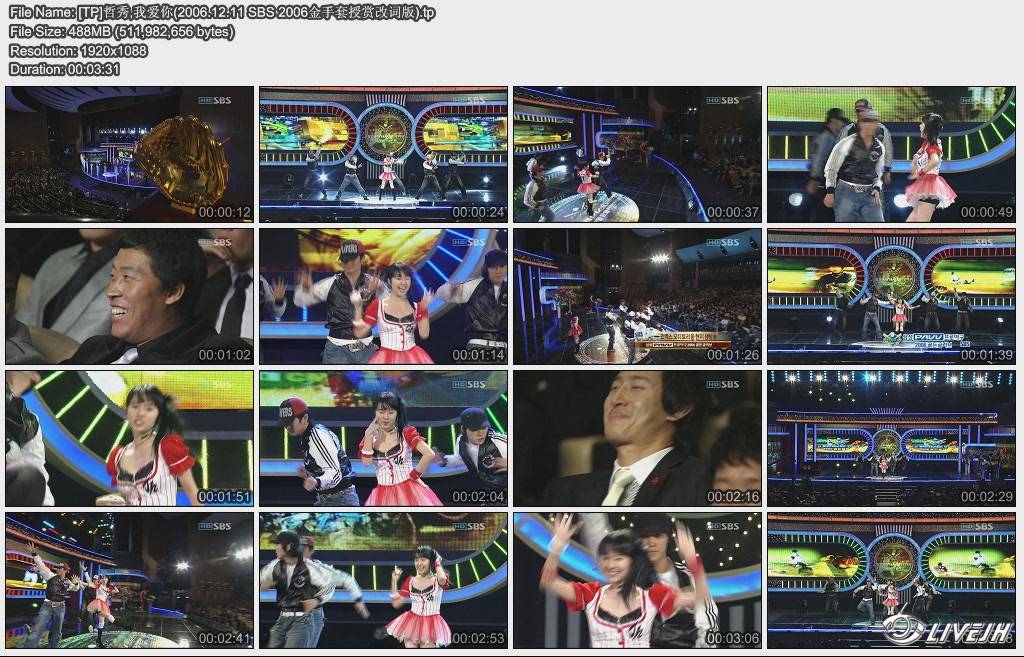Select the wide stage shot at 00:02:29
This screenshot has width=1024, height=657.
(891, 438)
